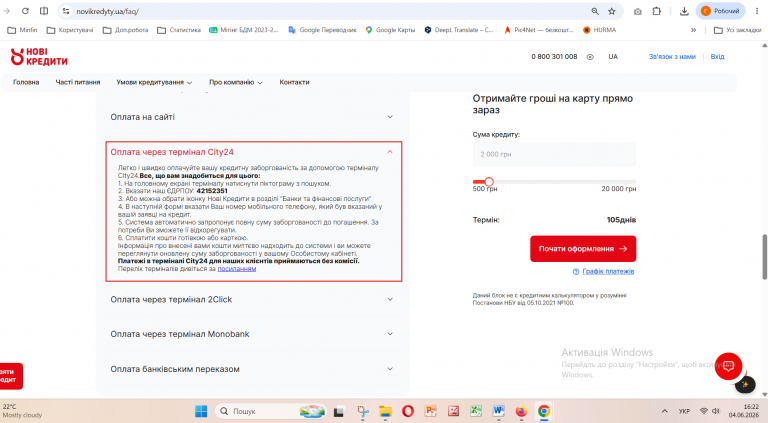Expand Оплата через термінал Monobank section
The height and width of the screenshot is (423, 768).
click(252, 334)
